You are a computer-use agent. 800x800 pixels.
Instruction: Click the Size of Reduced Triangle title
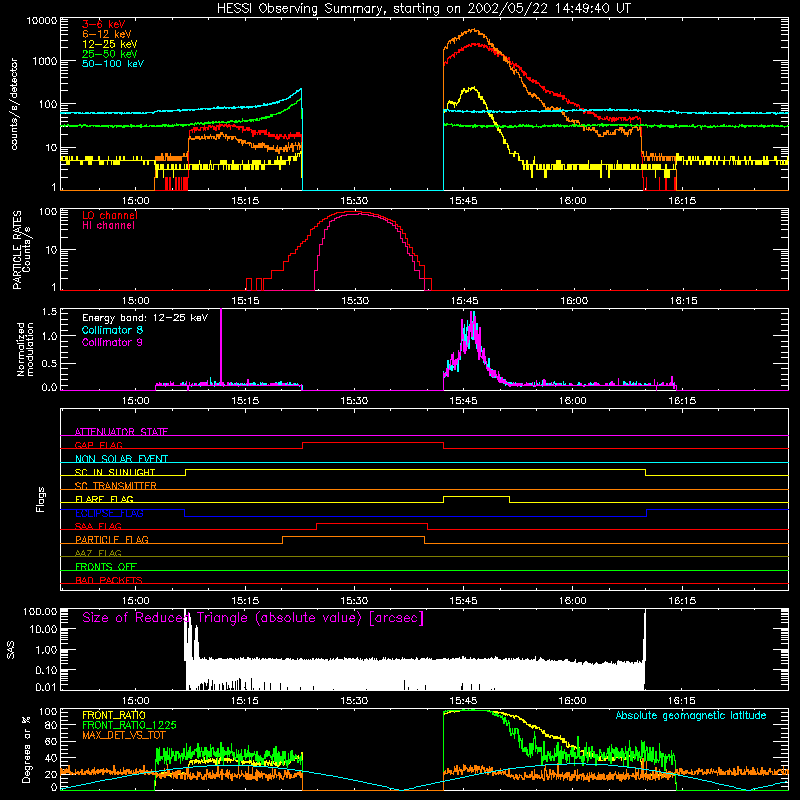tap(253, 618)
